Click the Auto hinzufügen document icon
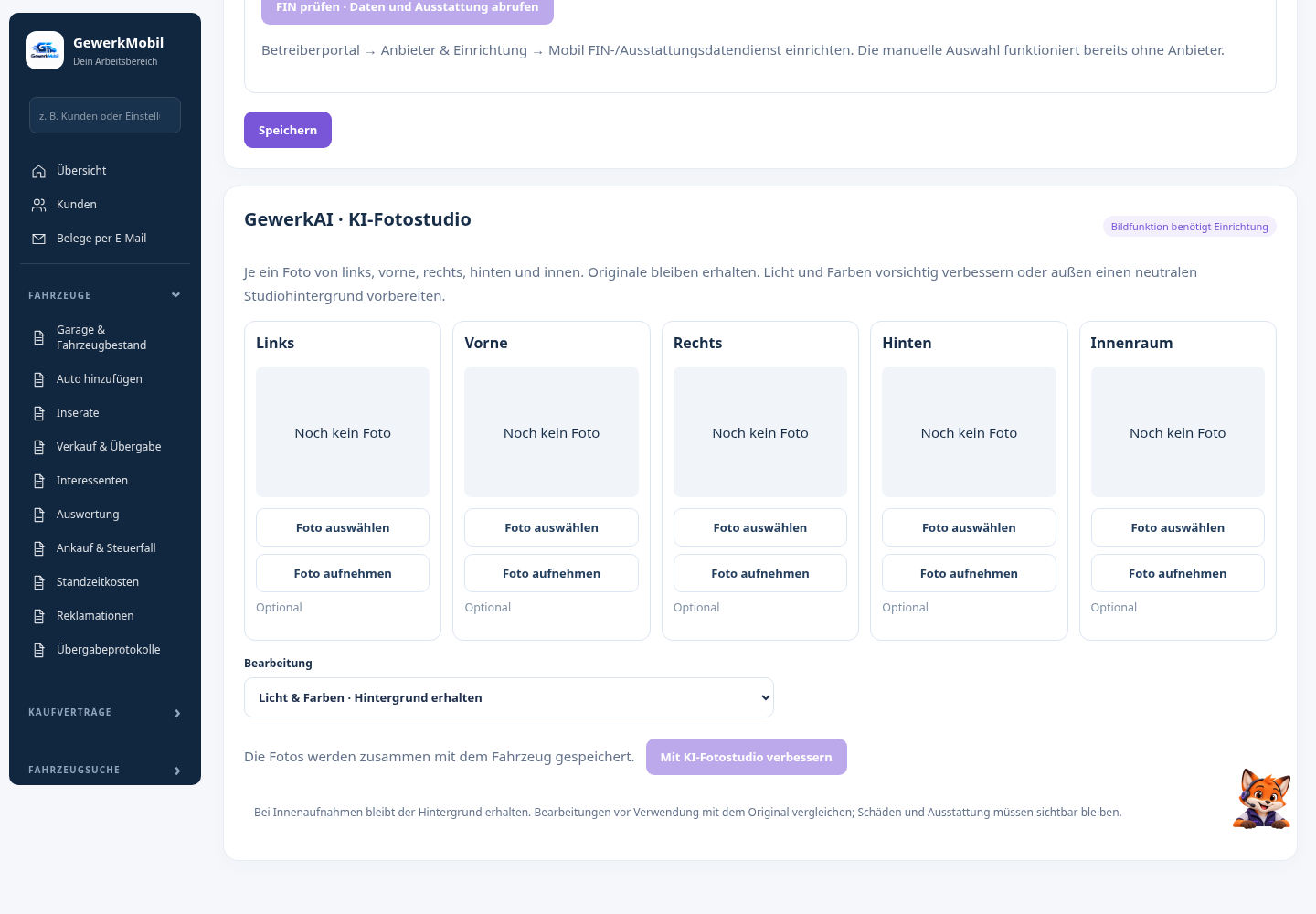This screenshot has width=1316, height=914. point(38,379)
